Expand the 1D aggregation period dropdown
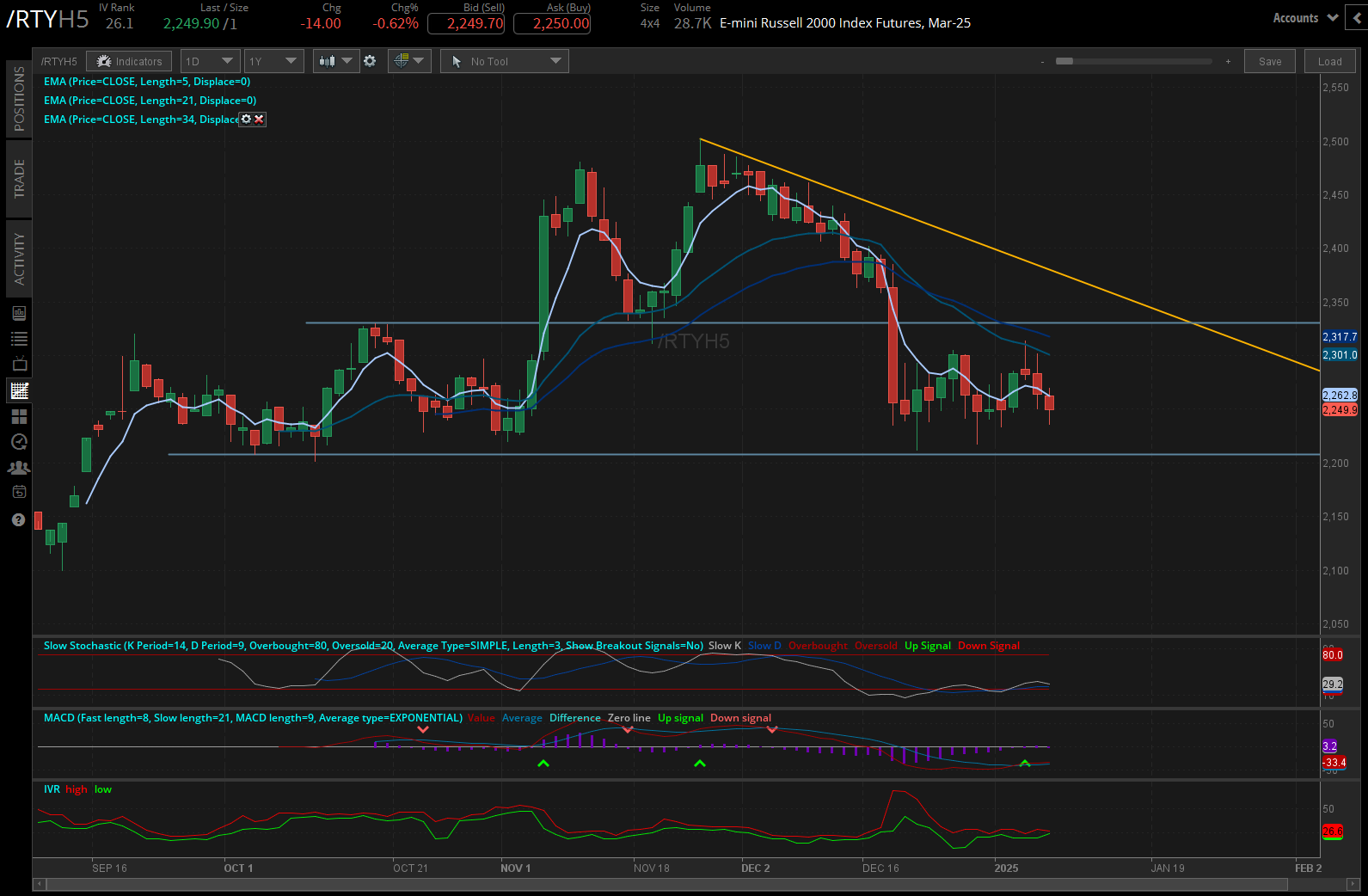The width and height of the screenshot is (1368, 896). coord(210,61)
